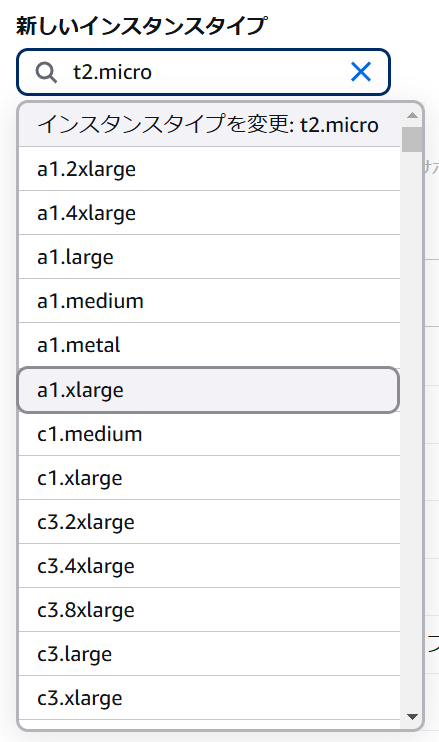Pick c3.2xlarge option
The image size is (439, 742).
pyautogui.click(x=209, y=522)
